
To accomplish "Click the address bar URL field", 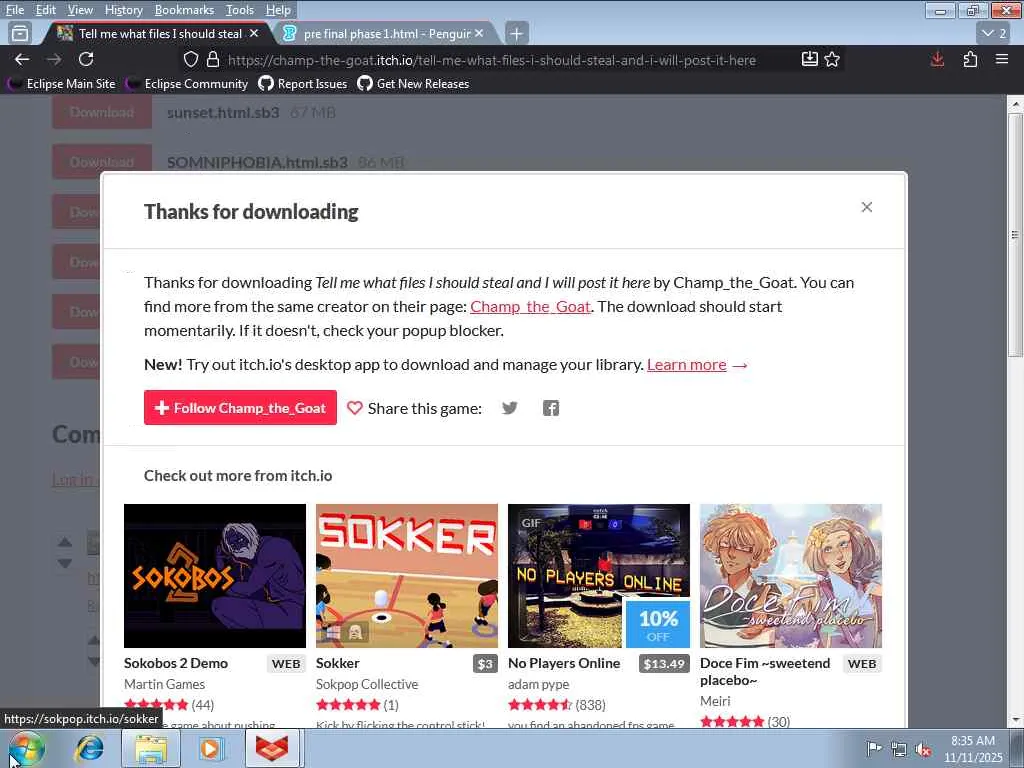I will click(491, 60).
